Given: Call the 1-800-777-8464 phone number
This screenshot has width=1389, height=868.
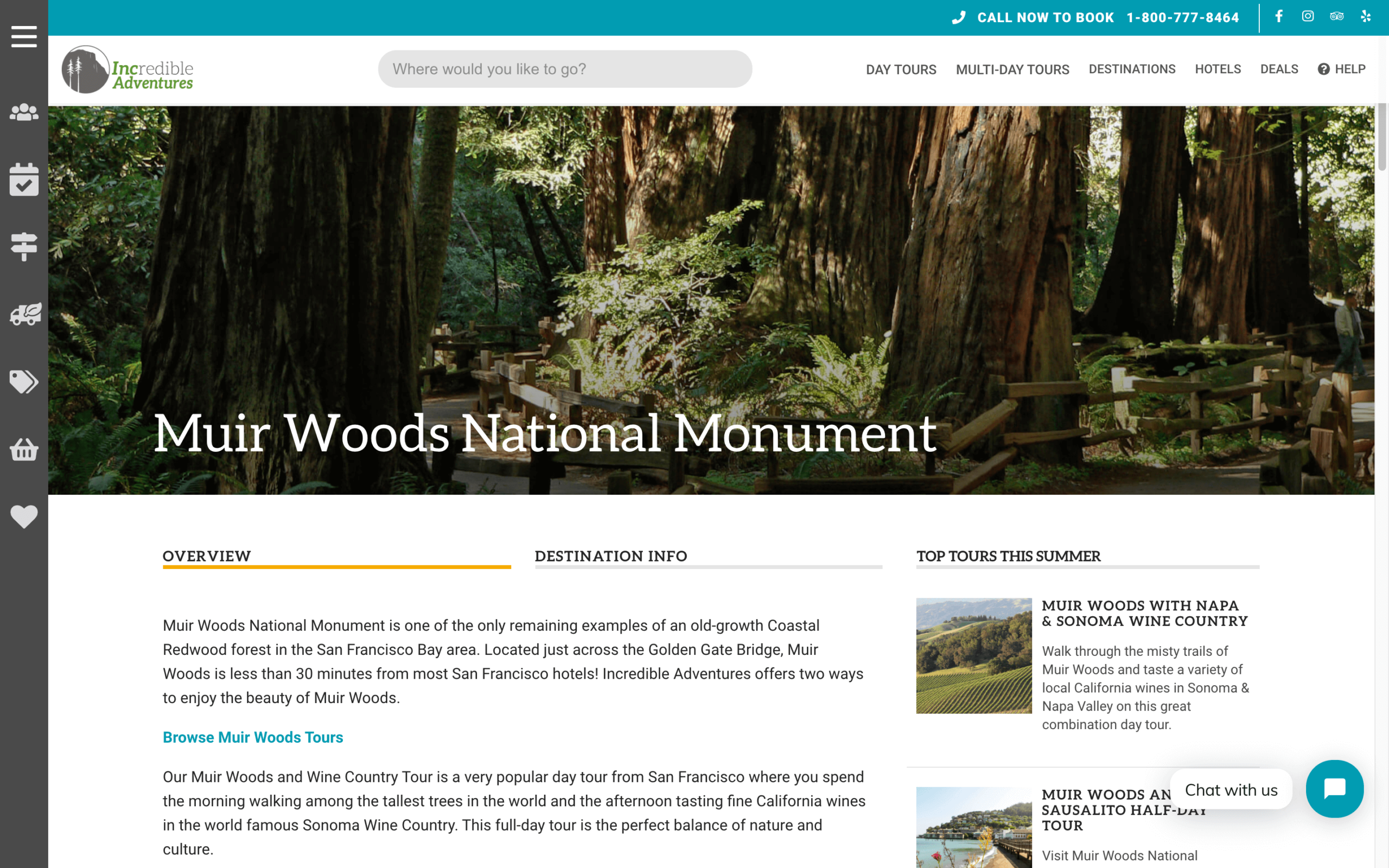Looking at the screenshot, I should pos(1182,18).
